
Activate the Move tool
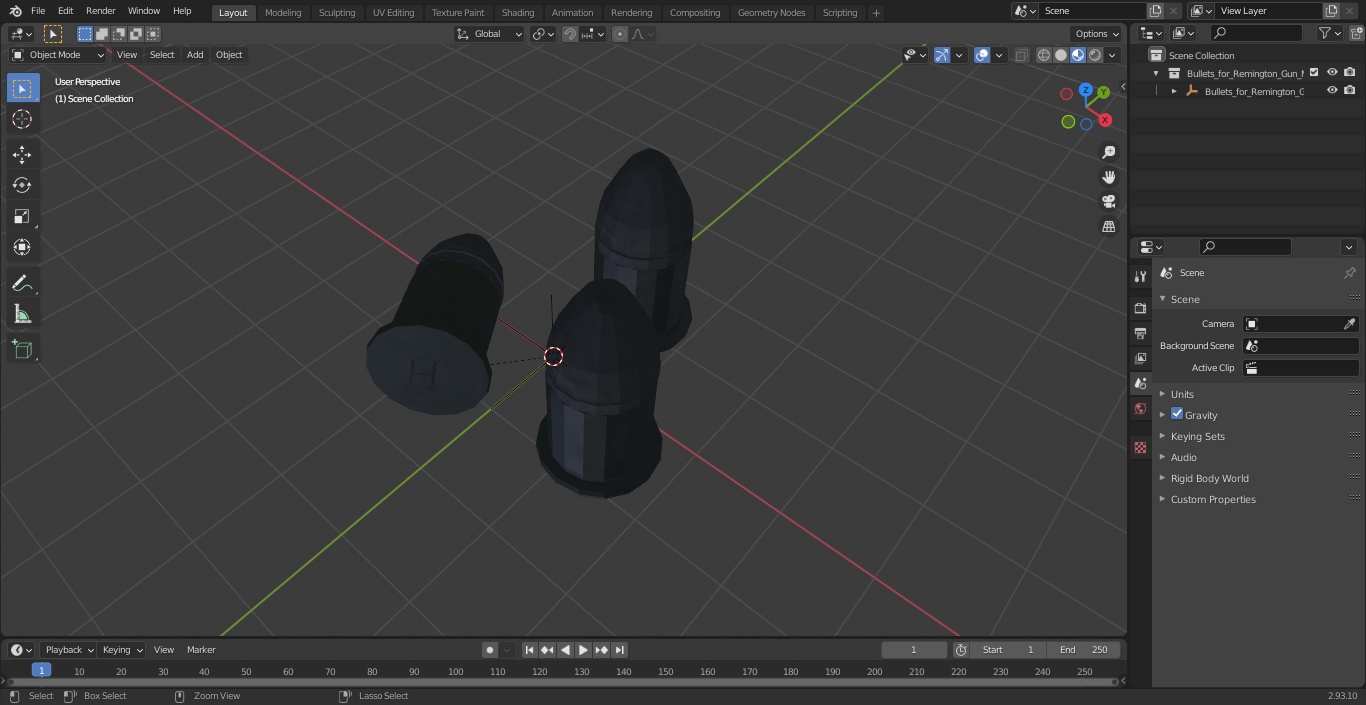[22, 154]
